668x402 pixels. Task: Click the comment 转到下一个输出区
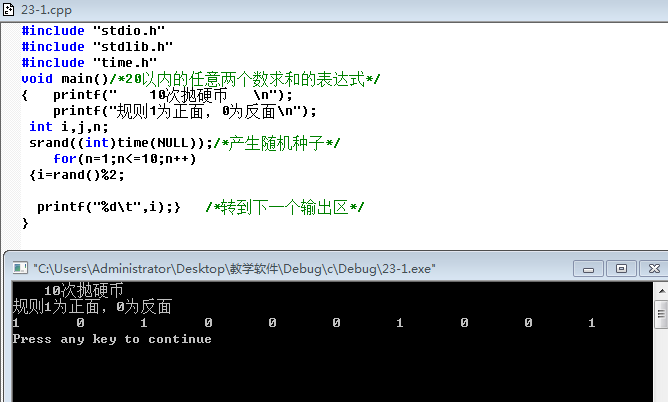tap(285, 207)
